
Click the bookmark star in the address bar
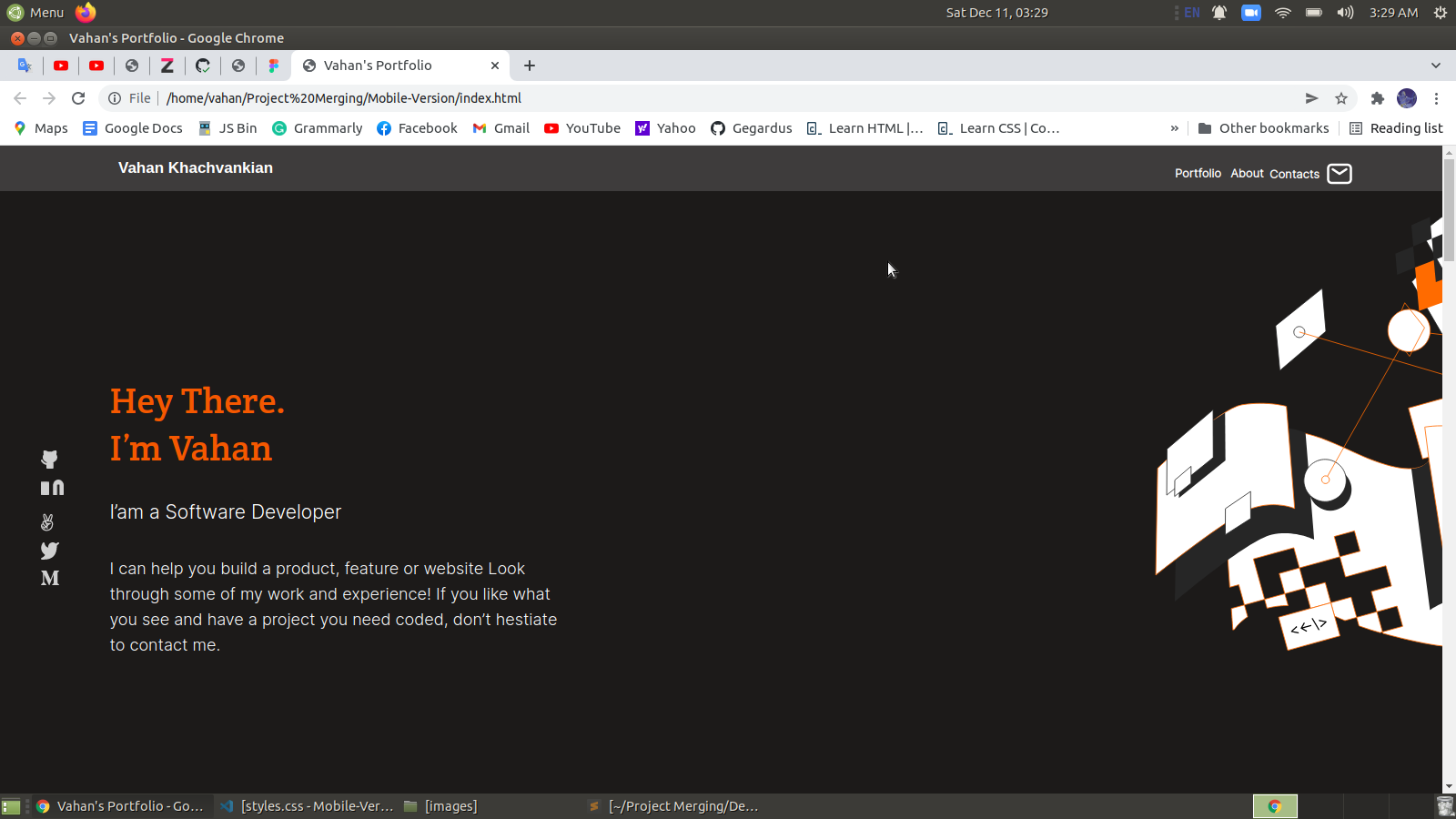(x=1341, y=98)
